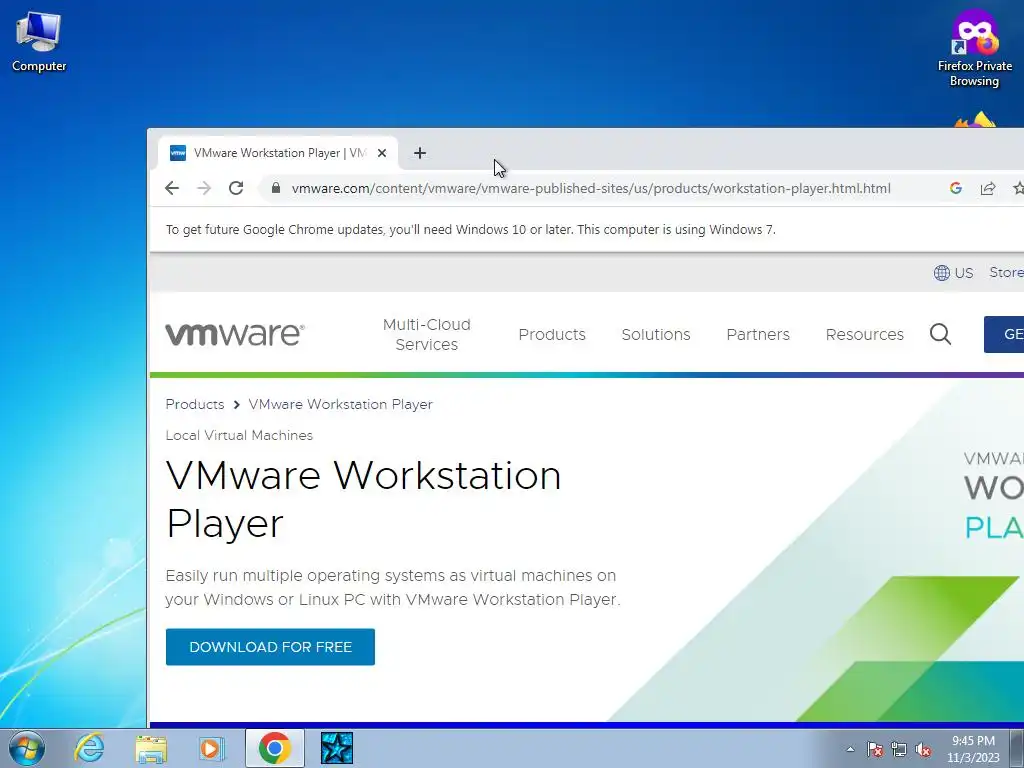Open Action Center flag icon
1024x768 pixels.
[x=875, y=749]
